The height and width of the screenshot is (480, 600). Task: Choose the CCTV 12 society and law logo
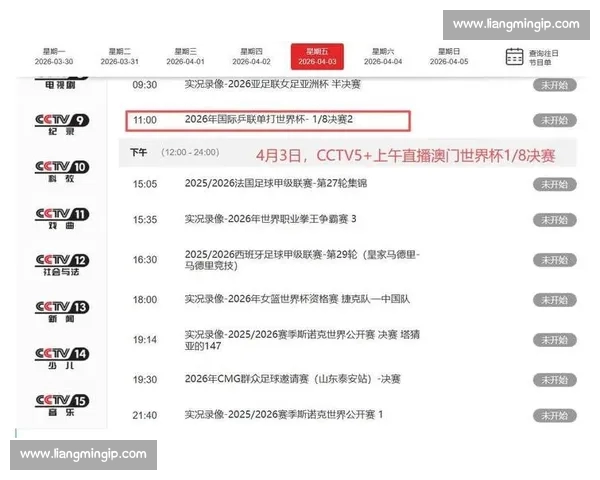62,265
